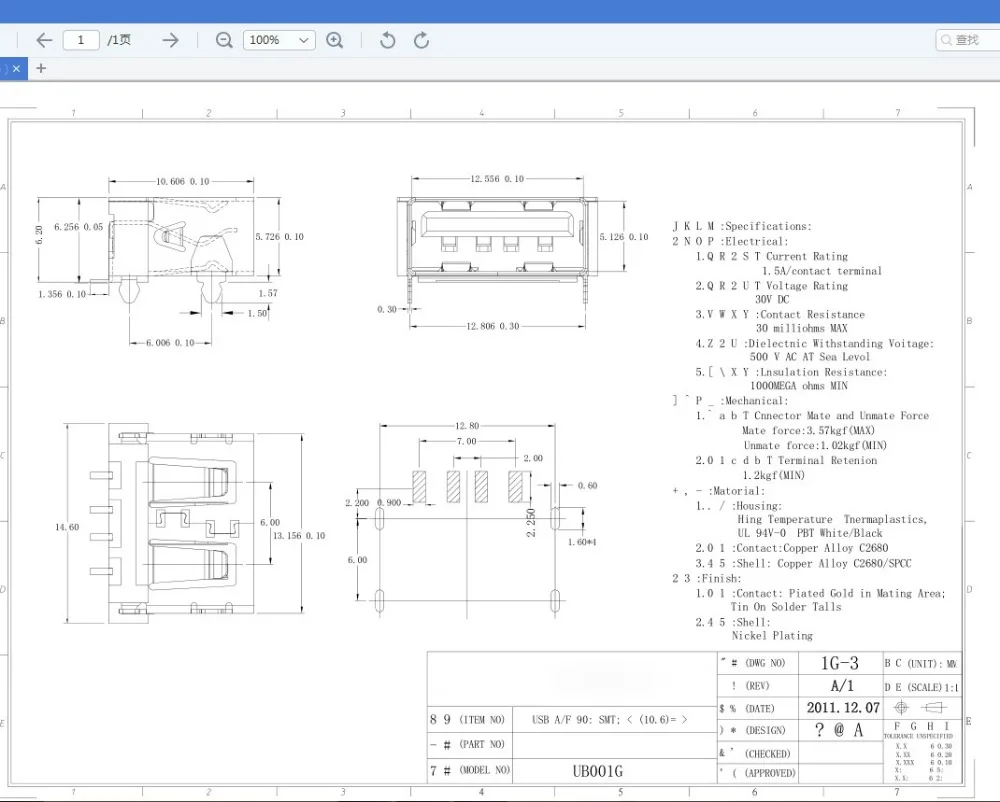The image size is (1000, 802).
Task: Zoom in with plus magnifier
Action: 335,40
